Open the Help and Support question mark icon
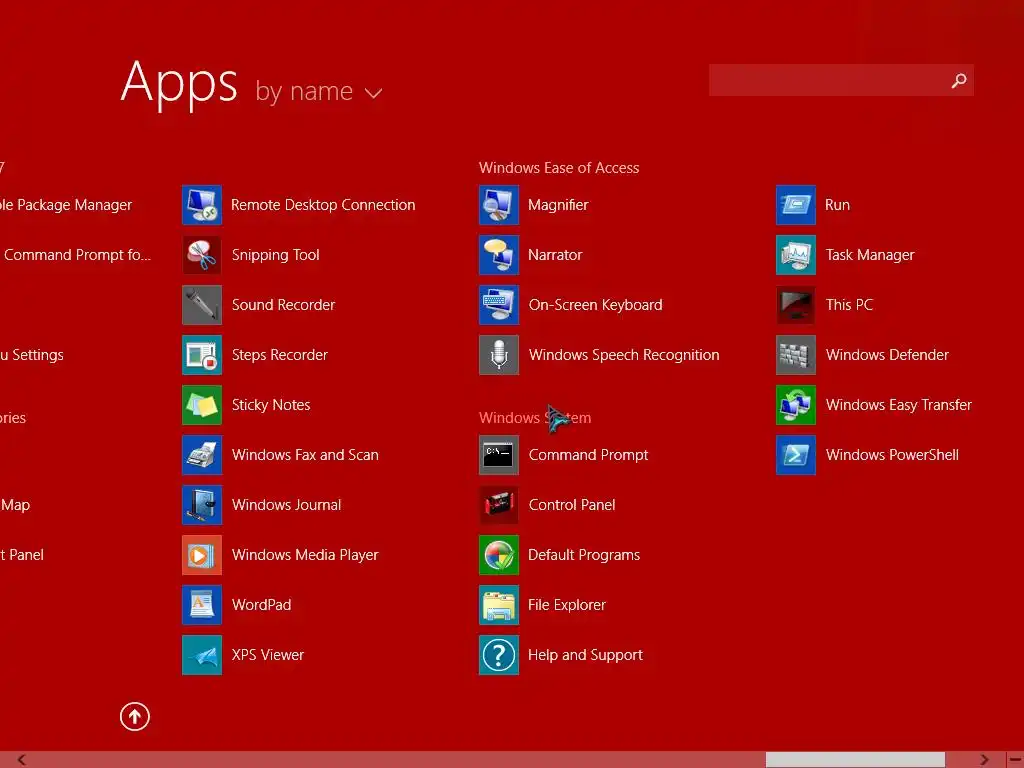 point(499,655)
